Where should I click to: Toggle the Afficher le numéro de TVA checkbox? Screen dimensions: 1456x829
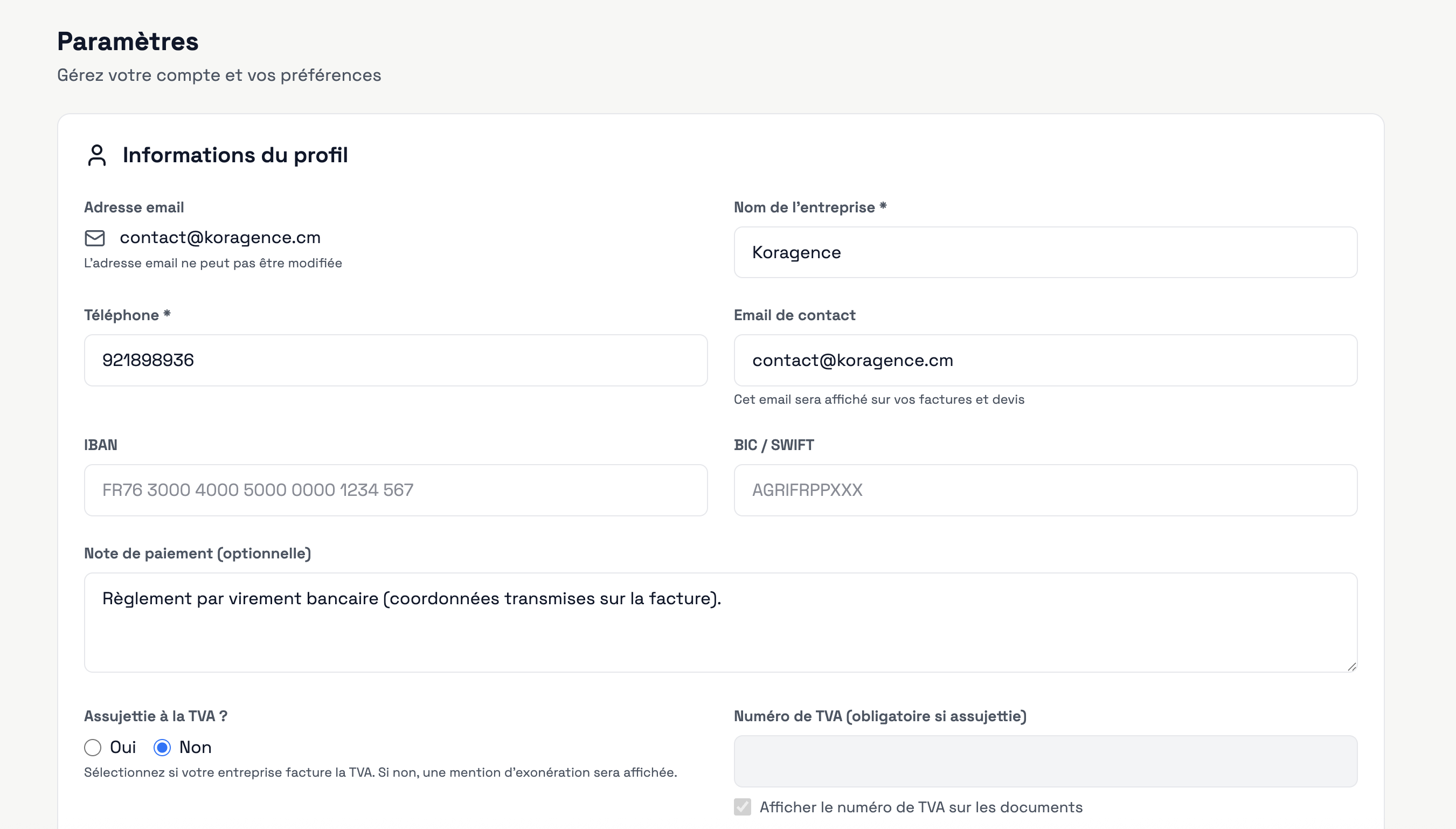pos(742,807)
